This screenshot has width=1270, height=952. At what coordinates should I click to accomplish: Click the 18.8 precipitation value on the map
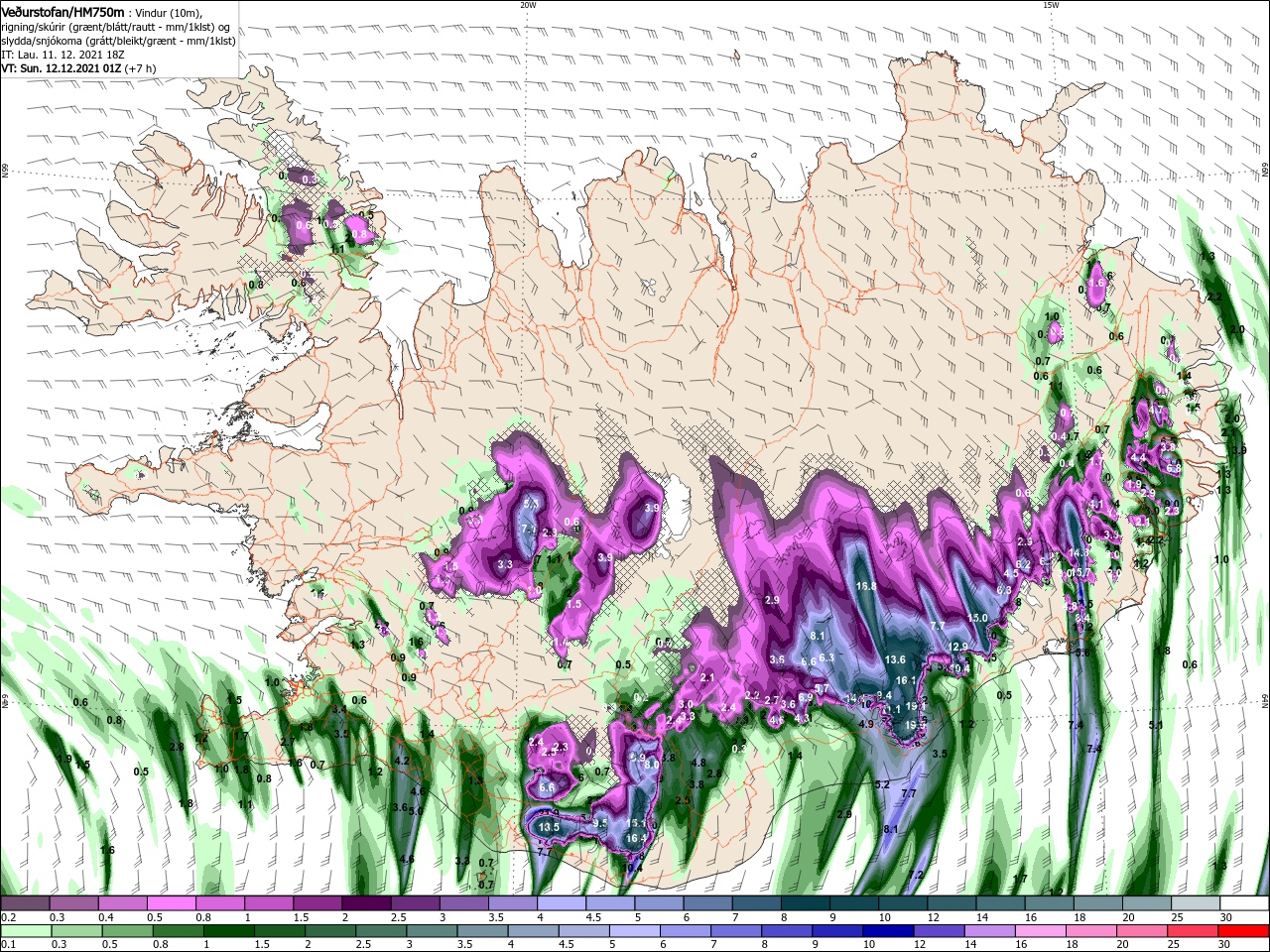[x=865, y=586]
